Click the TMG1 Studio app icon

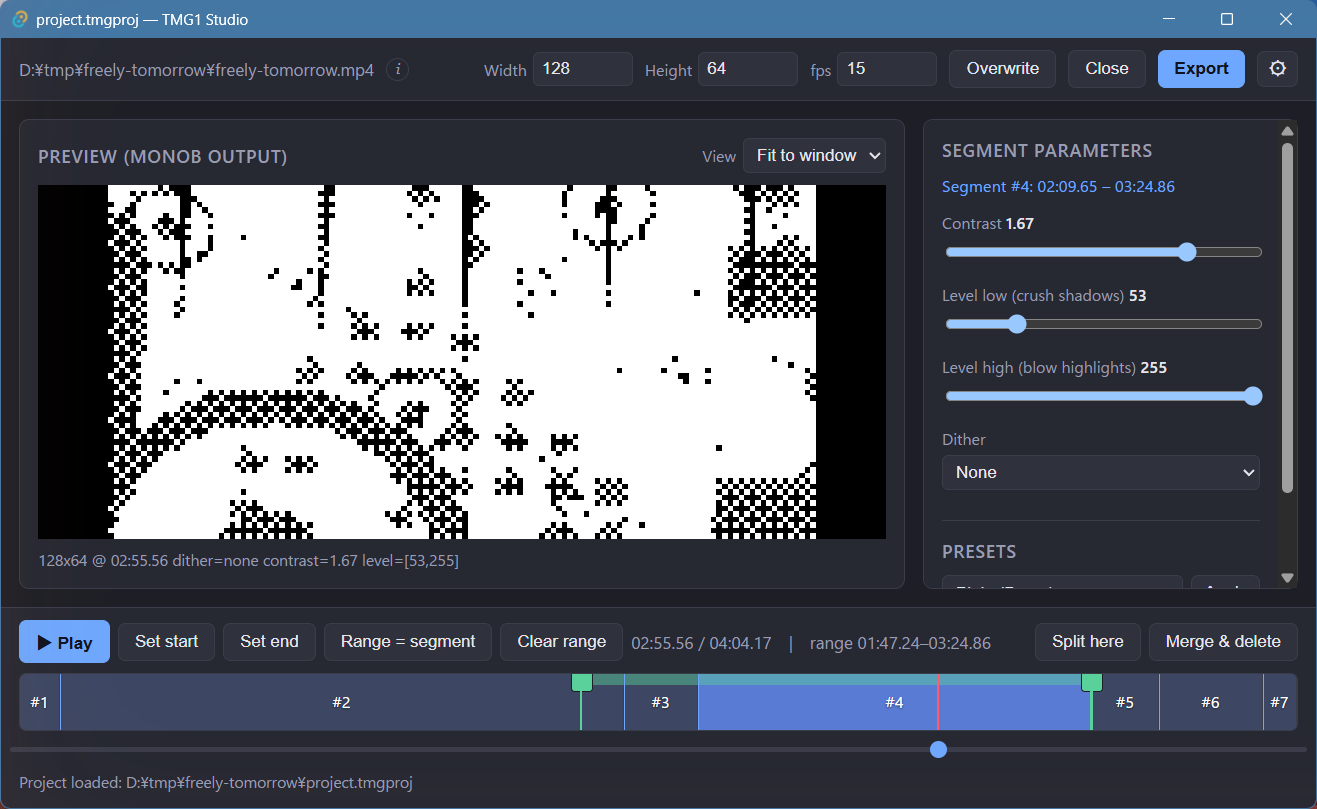pyautogui.click(x=19, y=19)
